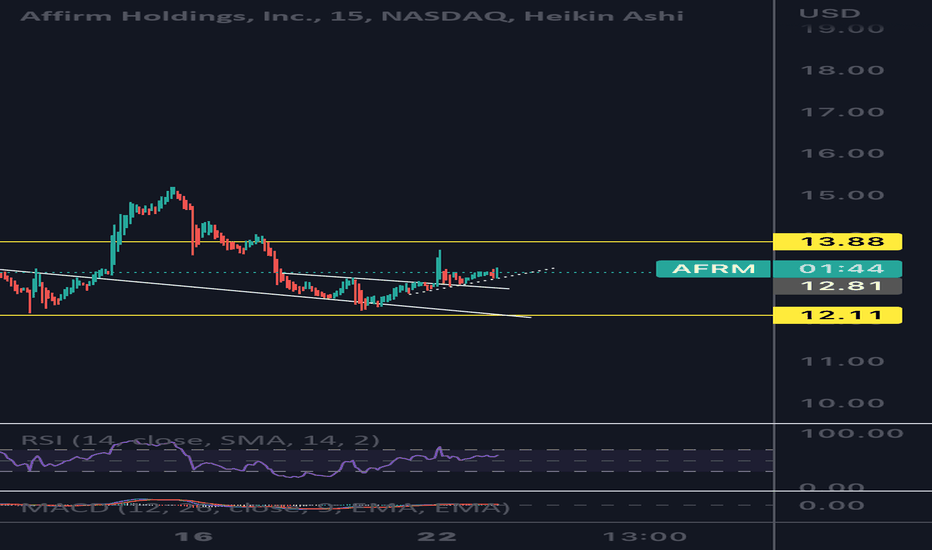Click the 13.88 yellow price label
Screen dimensions: 932x550
click(837, 241)
